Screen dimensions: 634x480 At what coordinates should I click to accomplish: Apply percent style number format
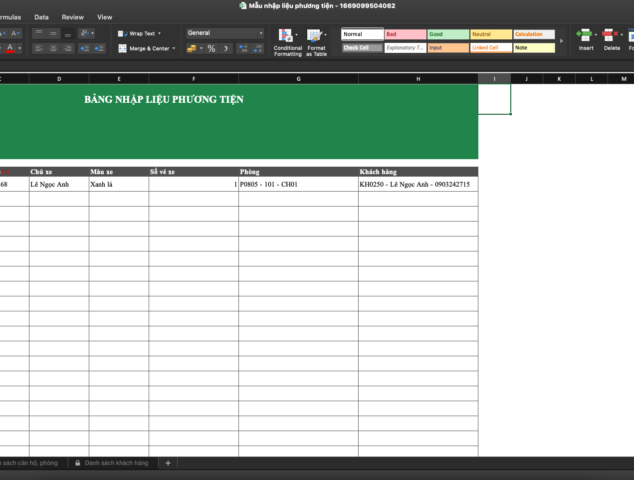[x=211, y=48]
